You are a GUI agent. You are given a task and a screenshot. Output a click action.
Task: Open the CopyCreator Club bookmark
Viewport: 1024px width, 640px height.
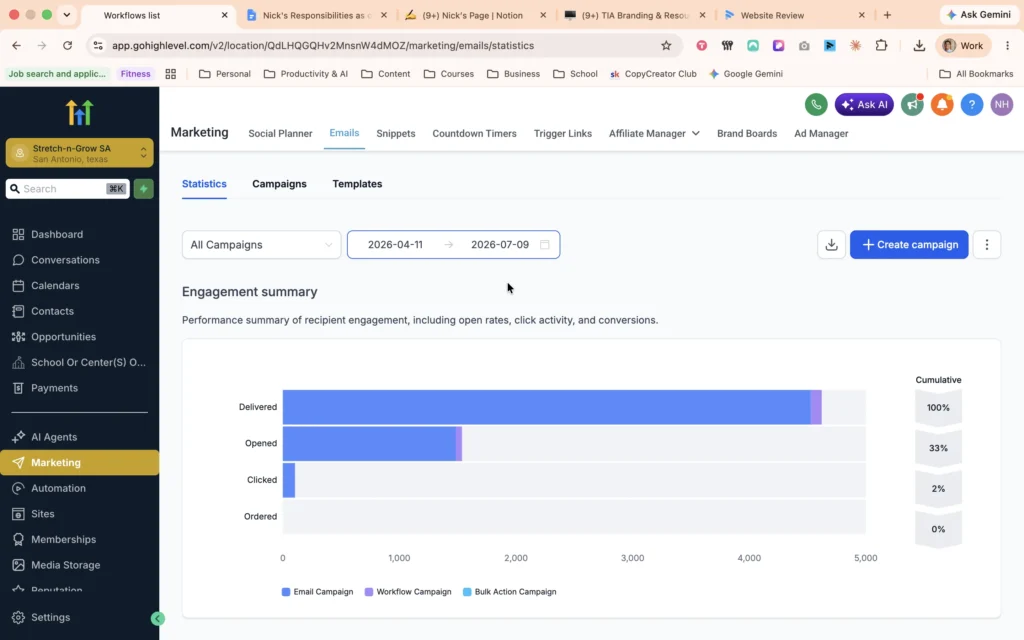(x=653, y=74)
